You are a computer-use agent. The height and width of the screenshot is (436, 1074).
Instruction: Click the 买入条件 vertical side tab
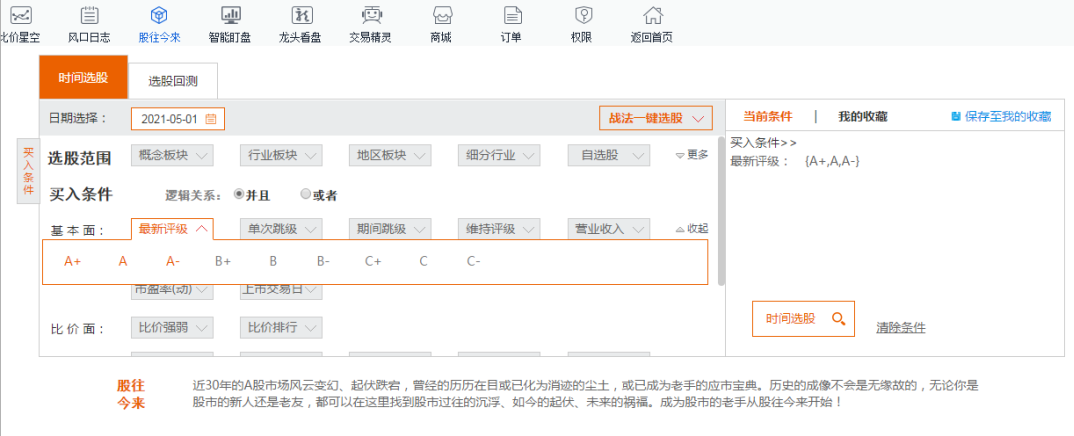pyautogui.click(x=28, y=170)
